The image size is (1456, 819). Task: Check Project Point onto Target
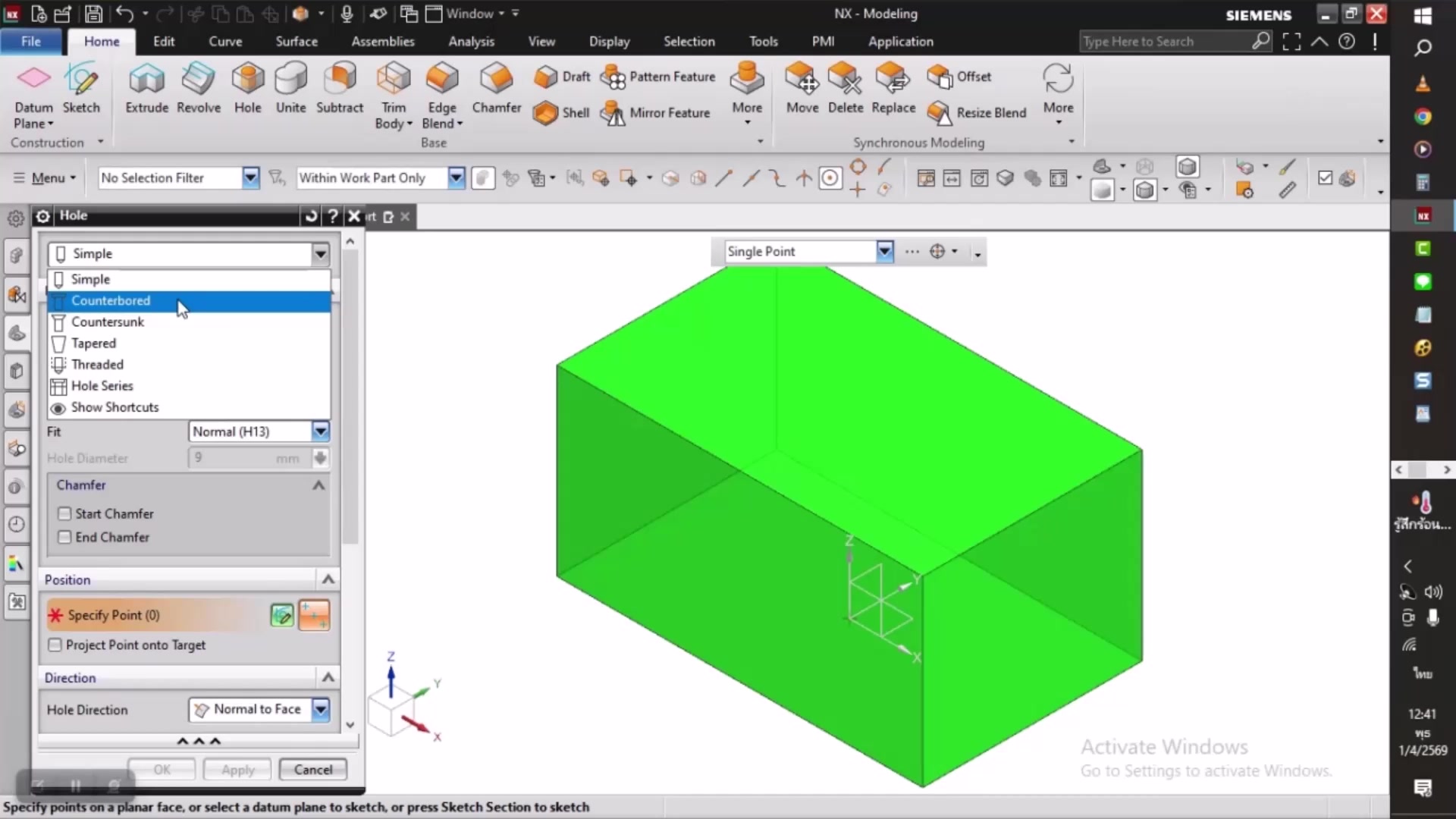[55, 645]
